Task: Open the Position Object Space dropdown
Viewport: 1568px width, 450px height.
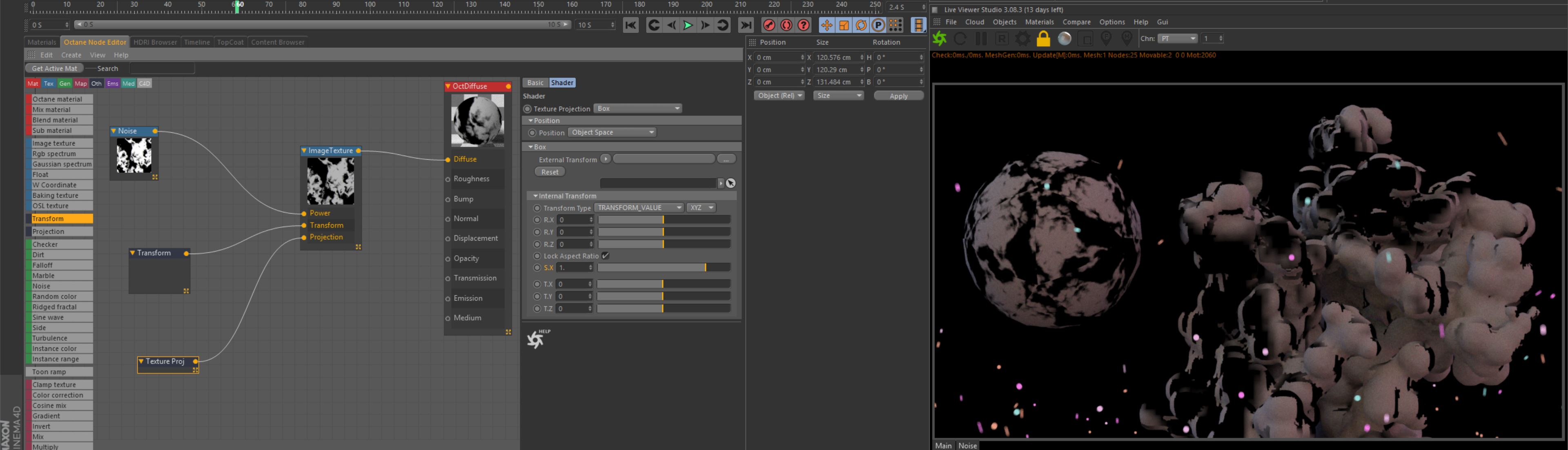Action: coord(612,132)
